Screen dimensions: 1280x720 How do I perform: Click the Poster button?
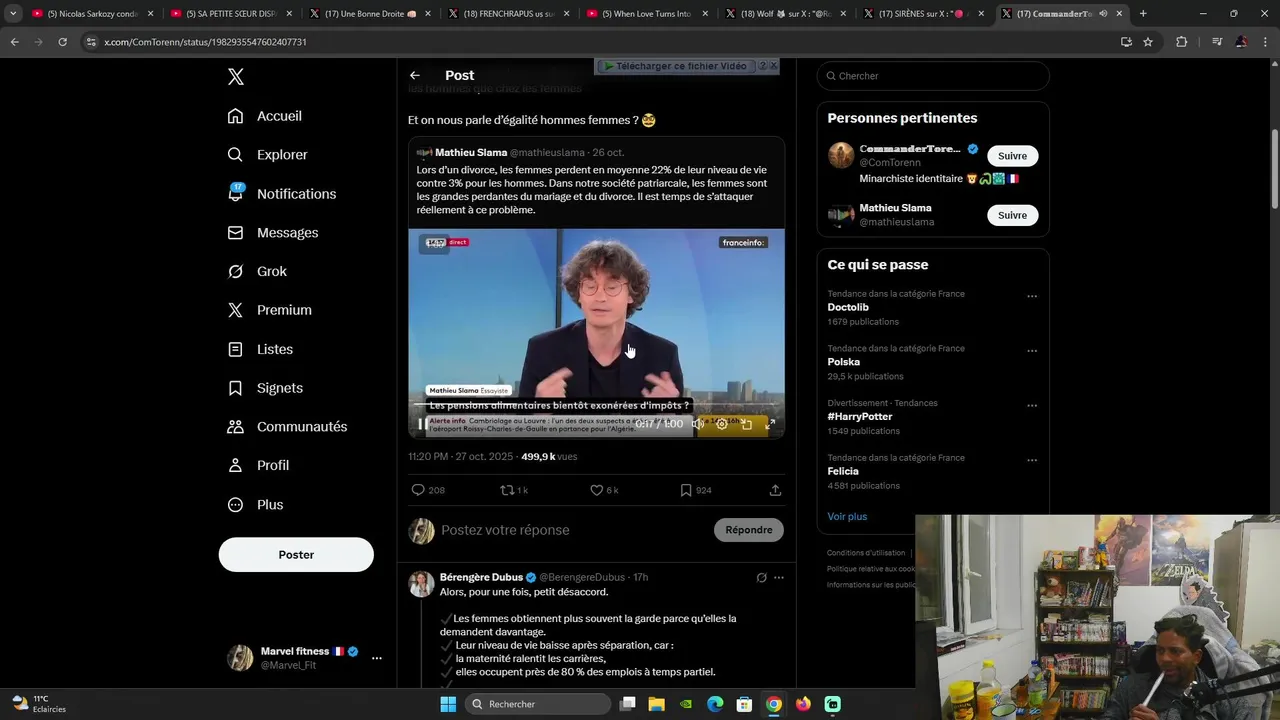coord(296,555)
